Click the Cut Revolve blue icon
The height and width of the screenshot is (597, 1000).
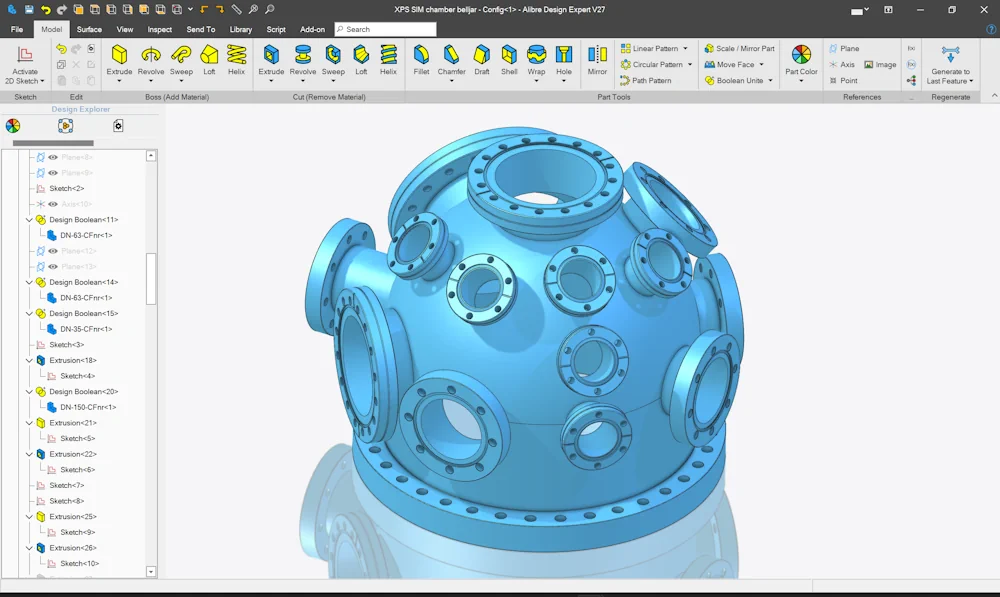pos(303,55)
